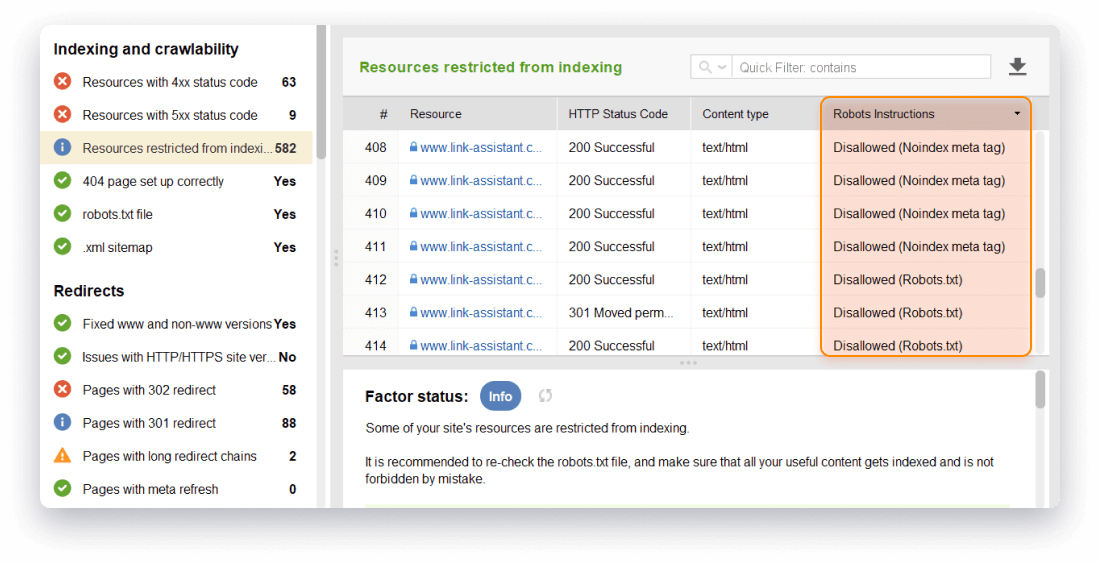Image resolution: width=1100 pixels, height=563 pixels.
Task: Click red error icon for 4xx status code
Action: (x=62, y=81)
